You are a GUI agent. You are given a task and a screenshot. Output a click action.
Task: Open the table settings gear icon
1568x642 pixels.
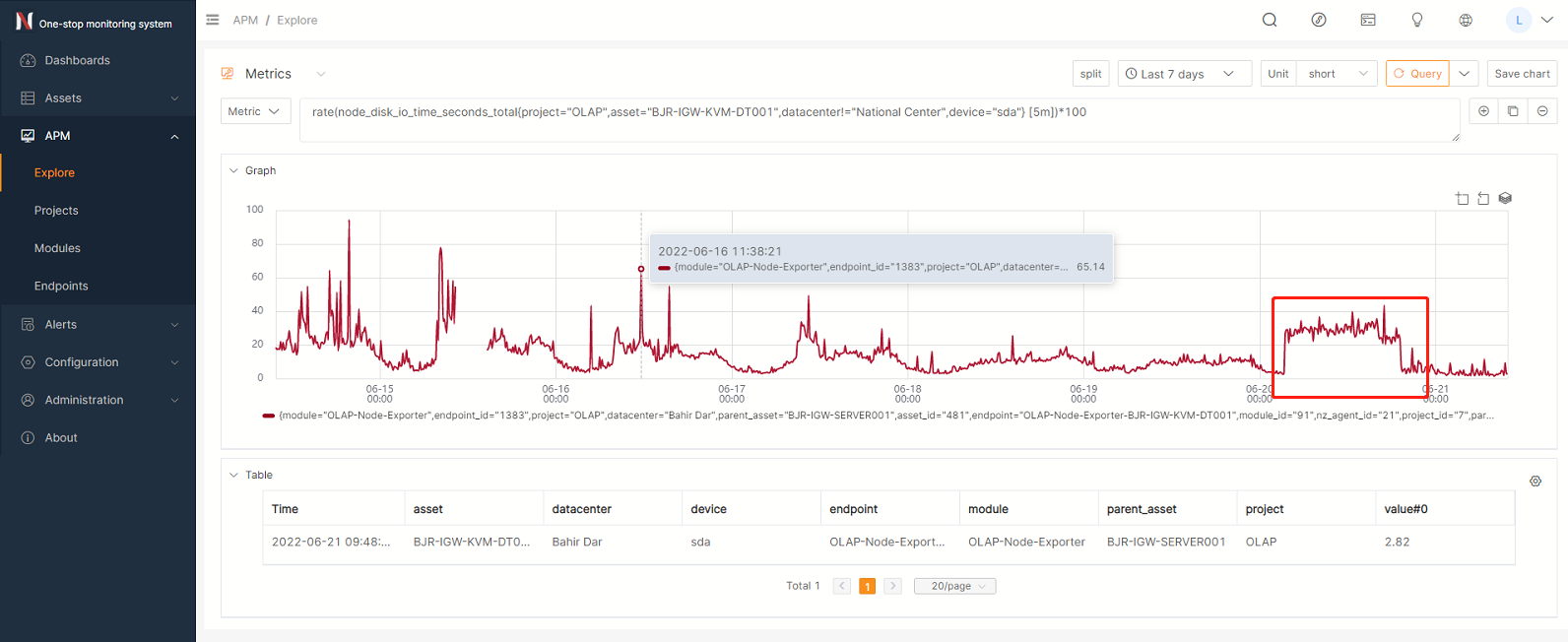[1535, 481]
